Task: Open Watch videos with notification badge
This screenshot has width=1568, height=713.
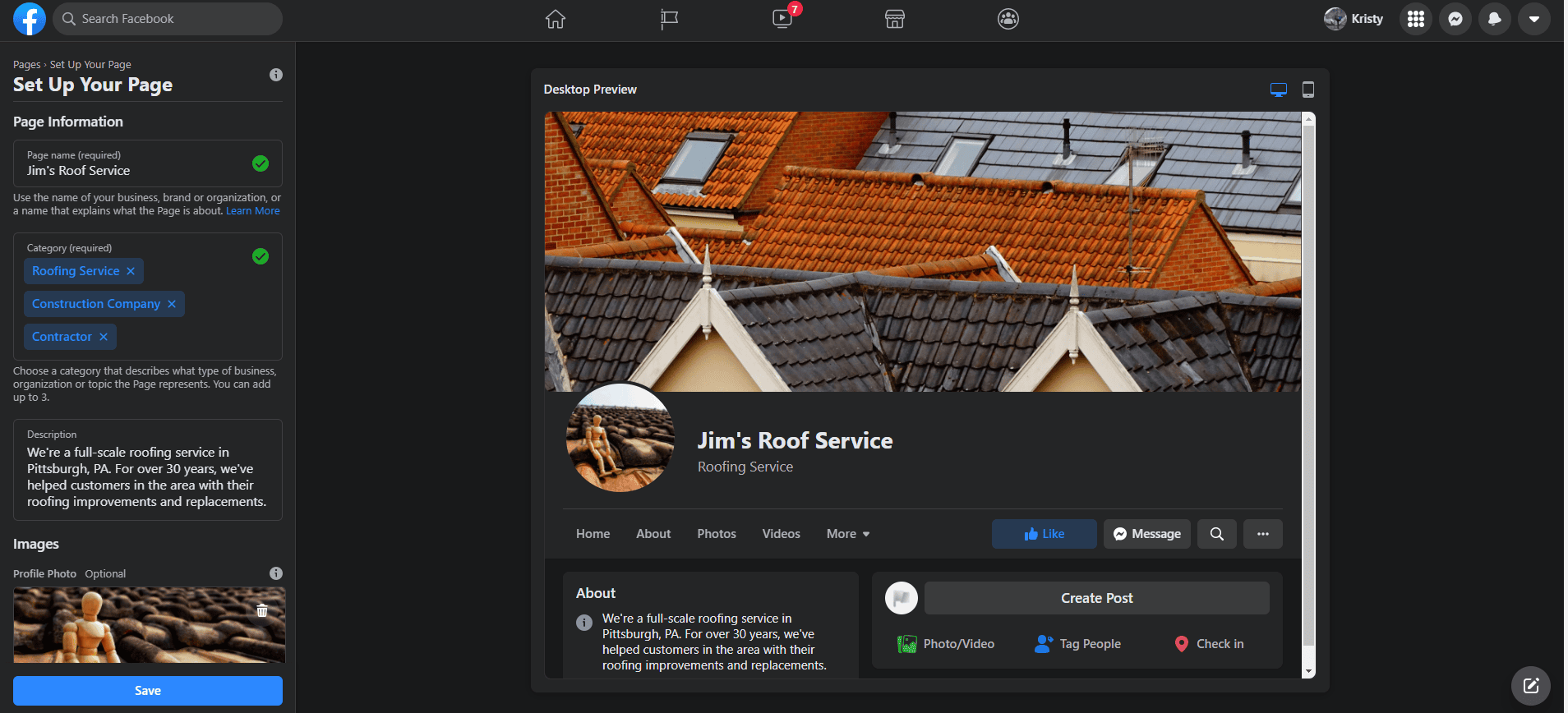Action: click(782, 19)
